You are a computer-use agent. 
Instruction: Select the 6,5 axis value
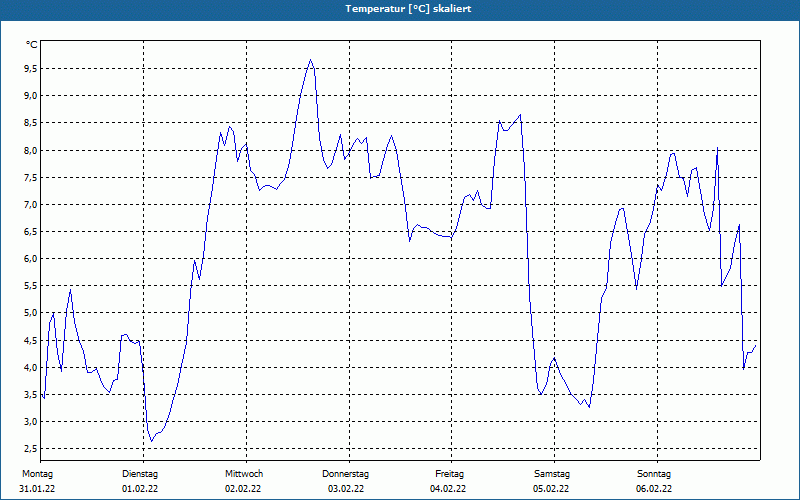(31, 231)
